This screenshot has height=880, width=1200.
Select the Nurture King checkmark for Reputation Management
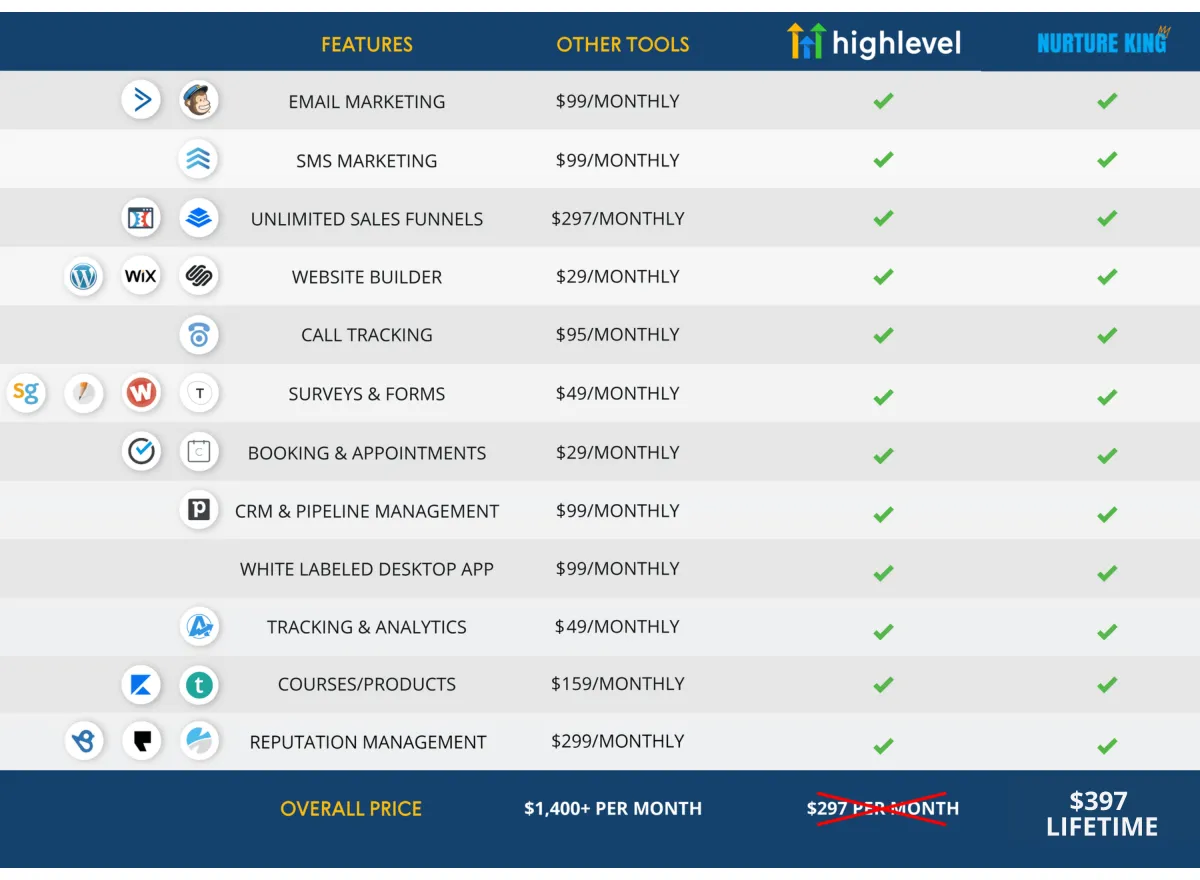(x=1107, y=745)
